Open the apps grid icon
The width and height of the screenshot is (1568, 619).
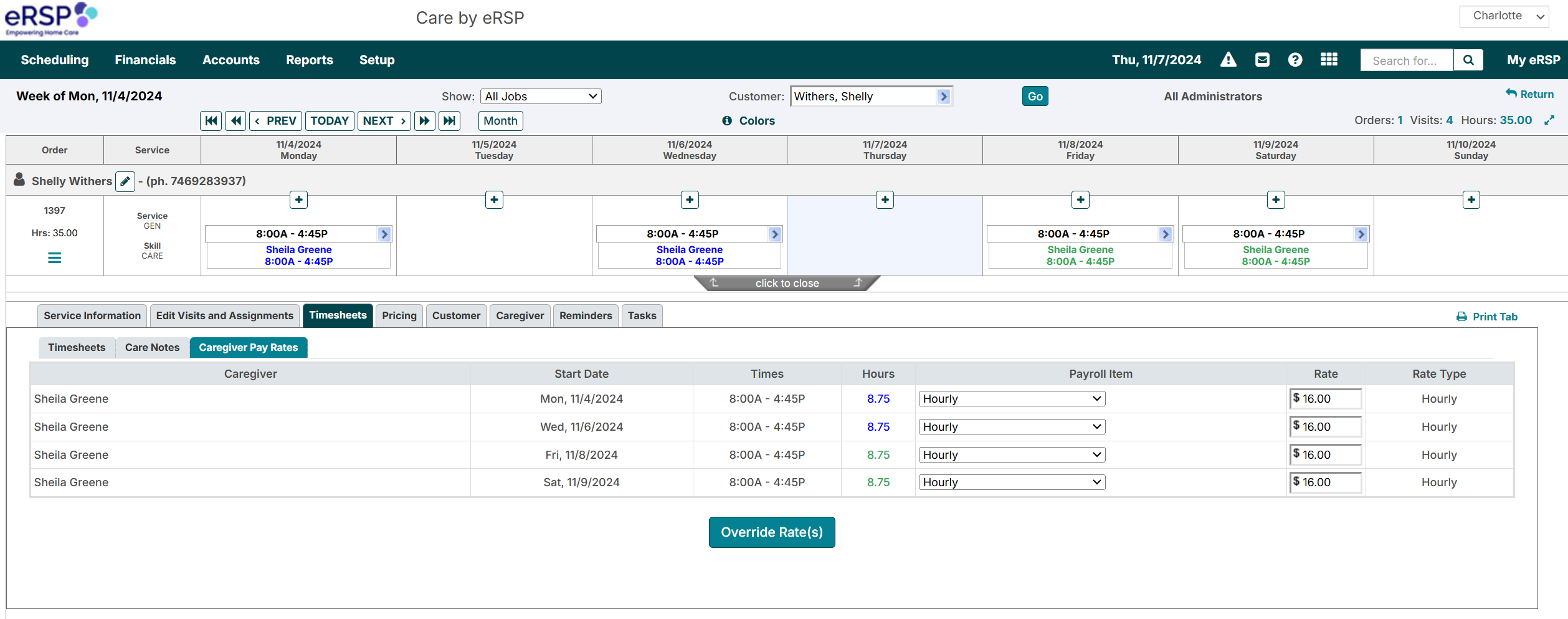click(x=1329, y=59)
